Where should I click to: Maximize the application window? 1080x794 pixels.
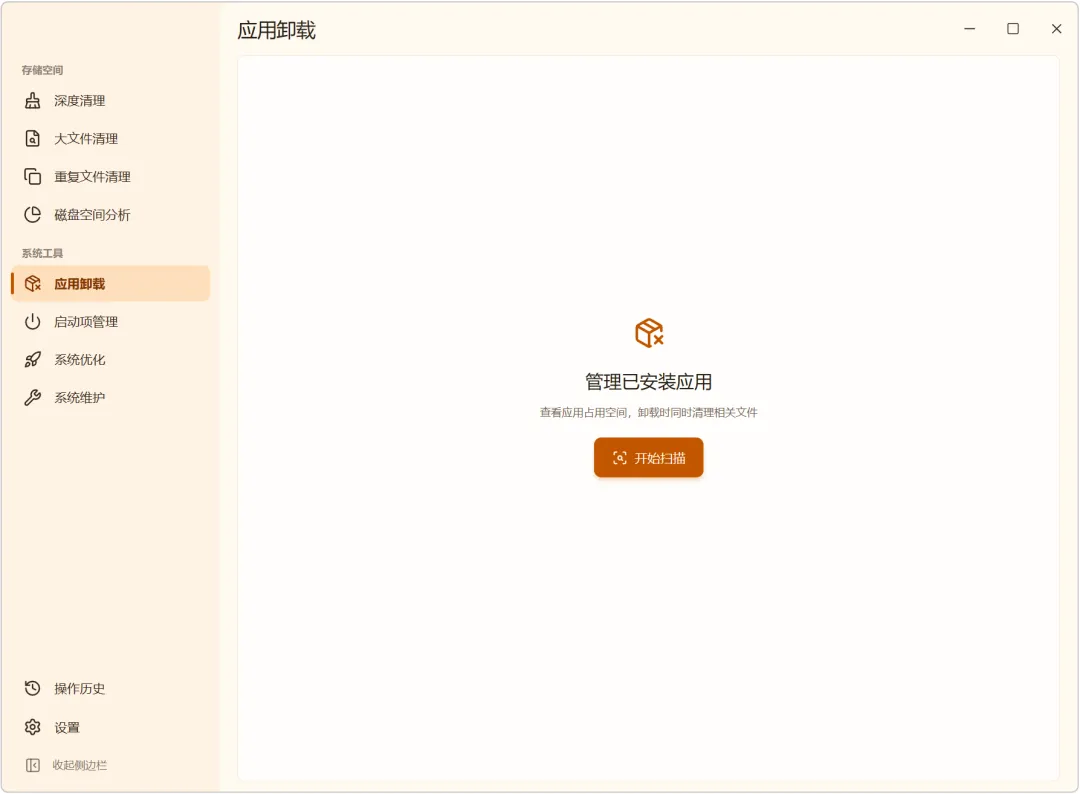coord(1013,29)
